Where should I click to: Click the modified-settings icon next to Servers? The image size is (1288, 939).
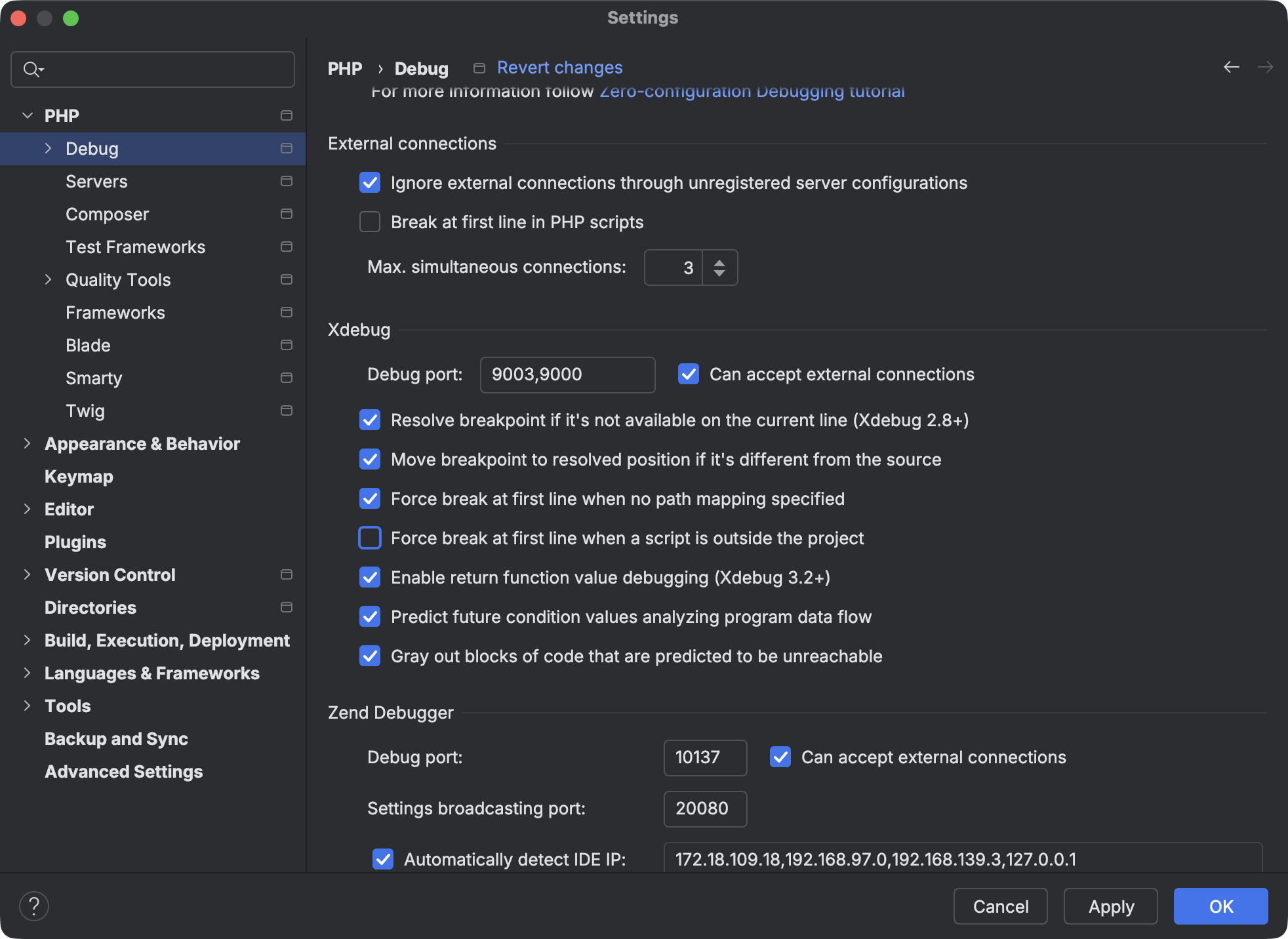pos(287,181)
